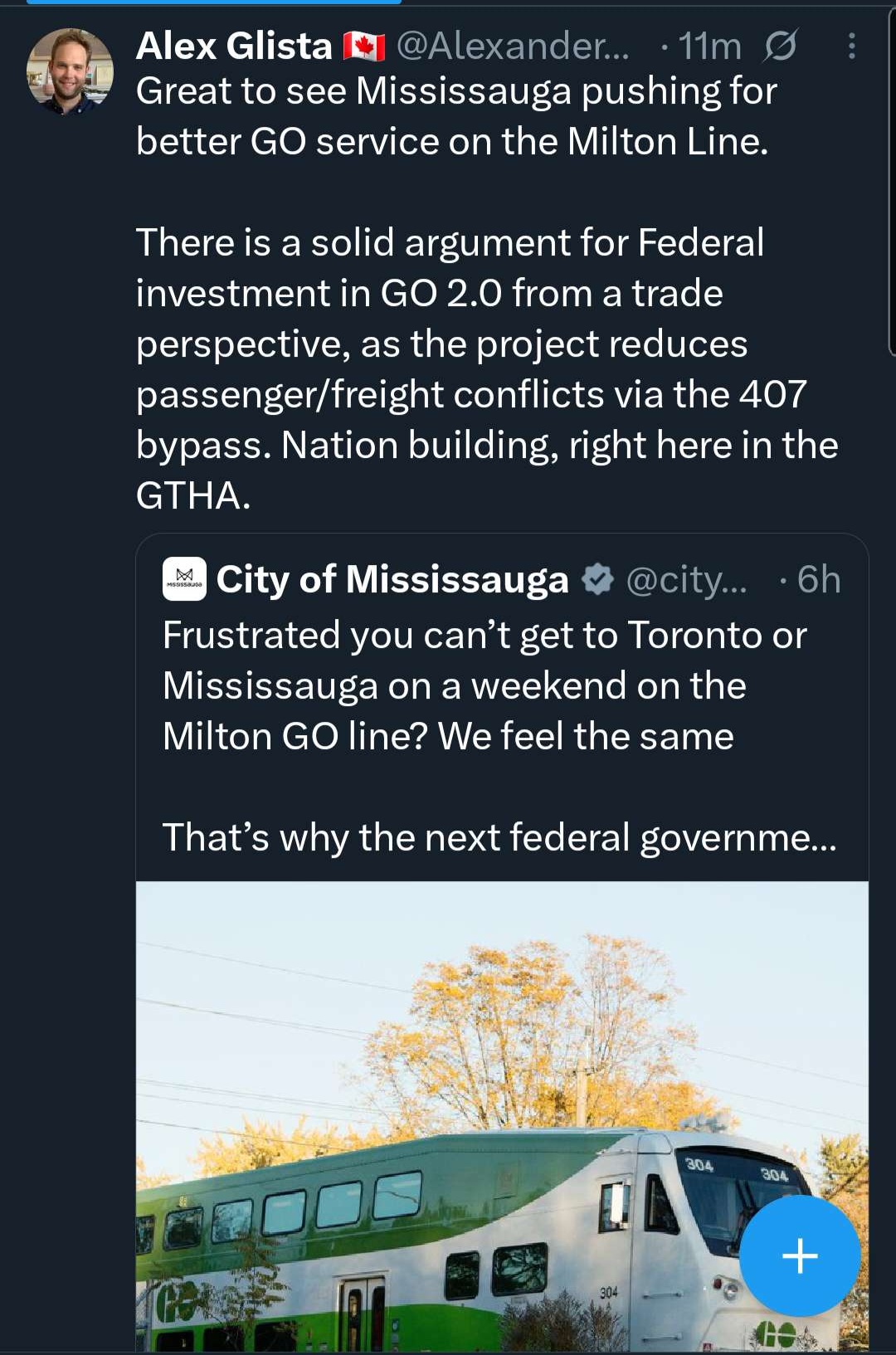896x1355 pixels.
Task: Tap the 11m timestamp on Alex's post
Action: pyautogui.click(x=709, y=46)
